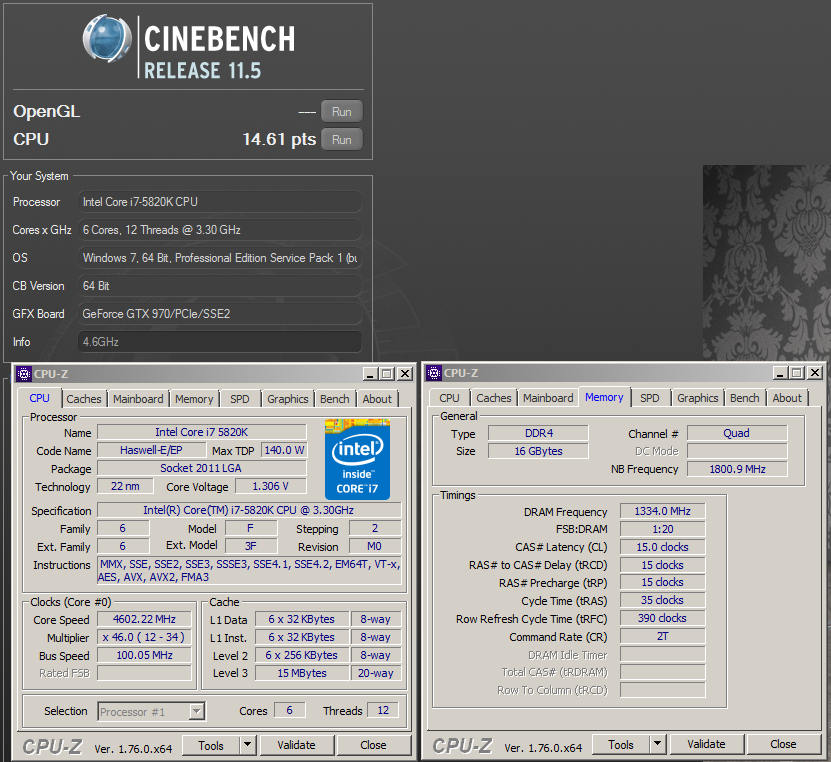Minimize the right CPU-Z window

click(x=780, y=373)
